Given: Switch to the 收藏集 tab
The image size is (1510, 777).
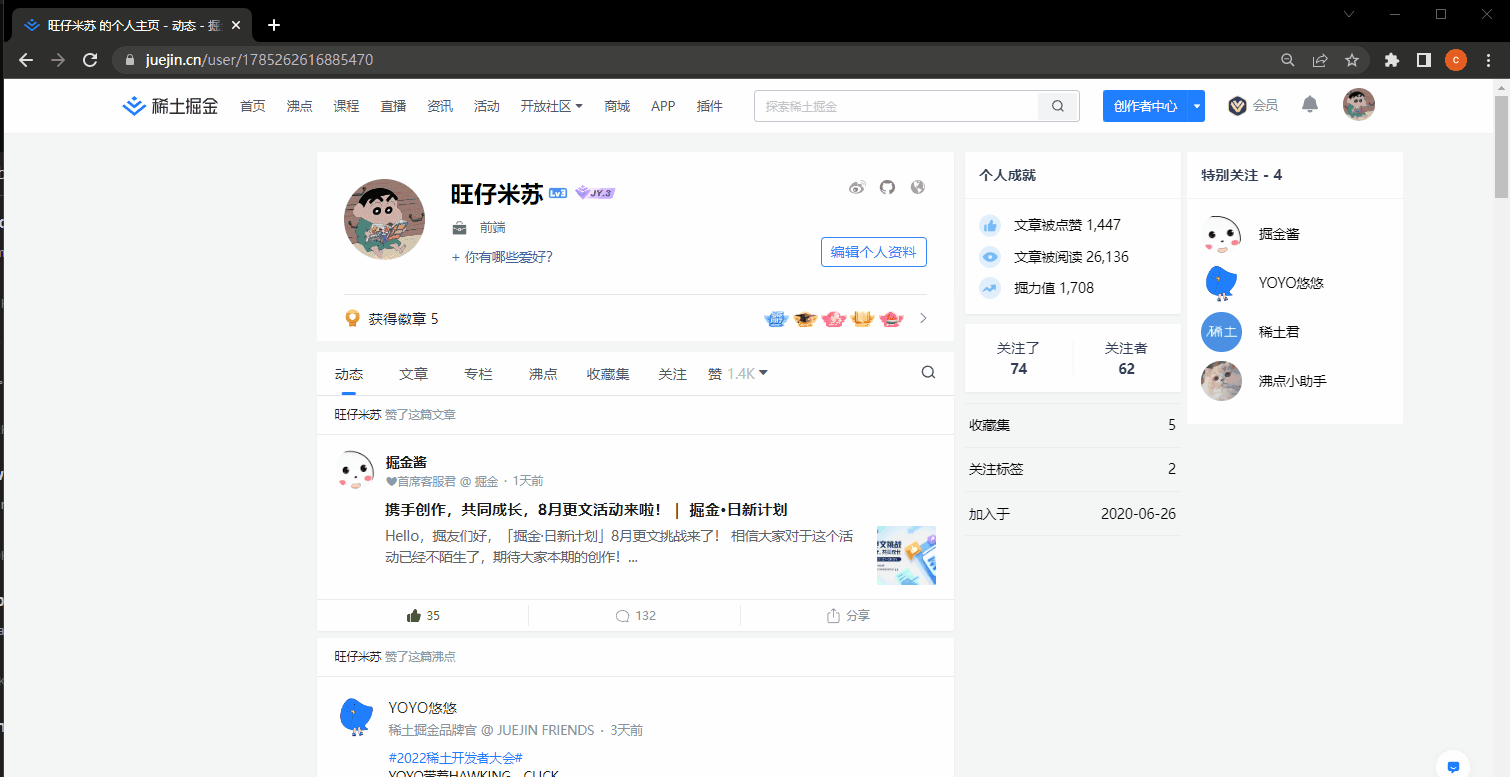Looking at the screenshot, I should pyautogui.click(x=608, y=374).
